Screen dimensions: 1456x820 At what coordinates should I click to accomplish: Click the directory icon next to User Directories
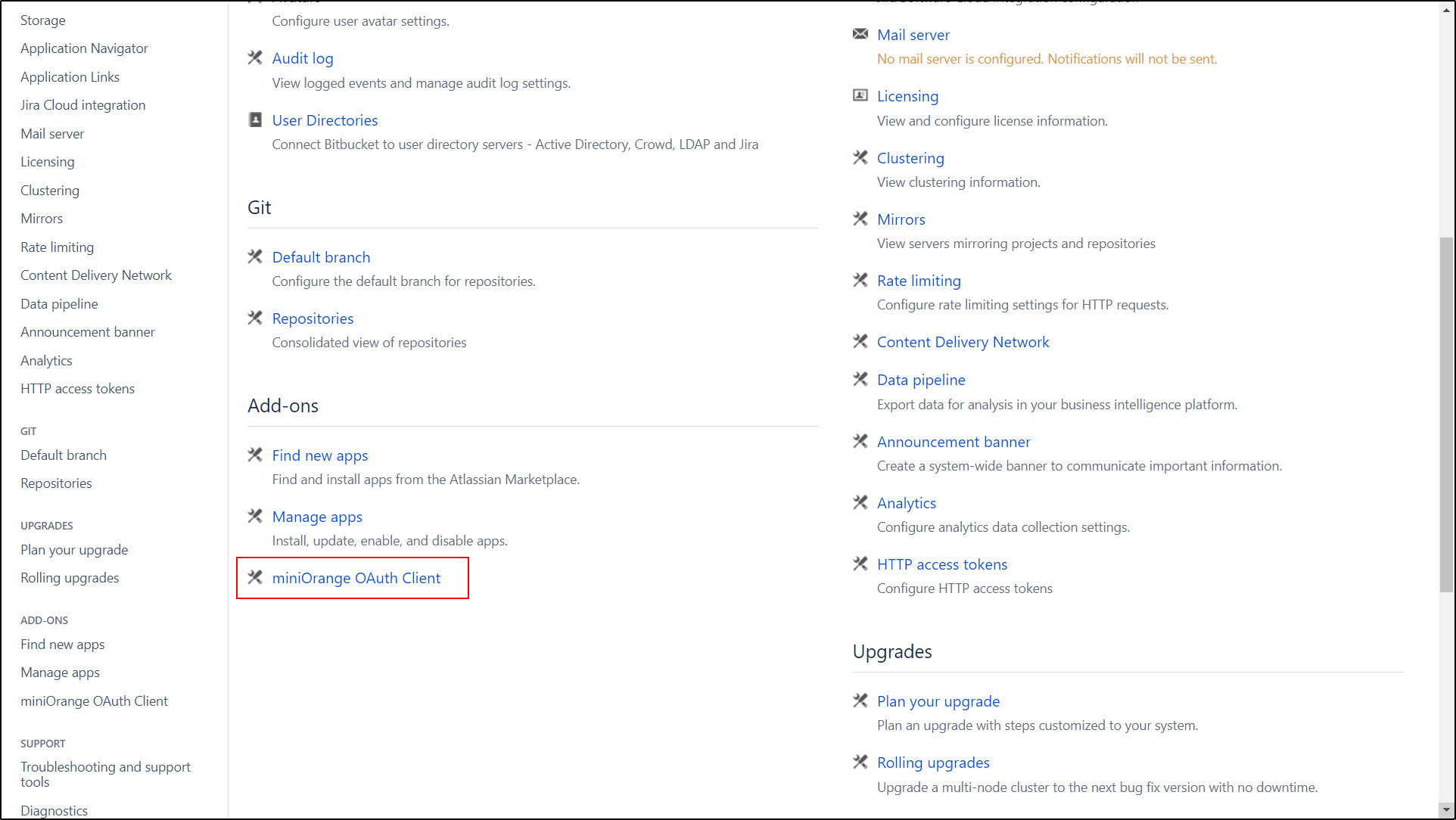pyautogui.click(x=255, y=119)
